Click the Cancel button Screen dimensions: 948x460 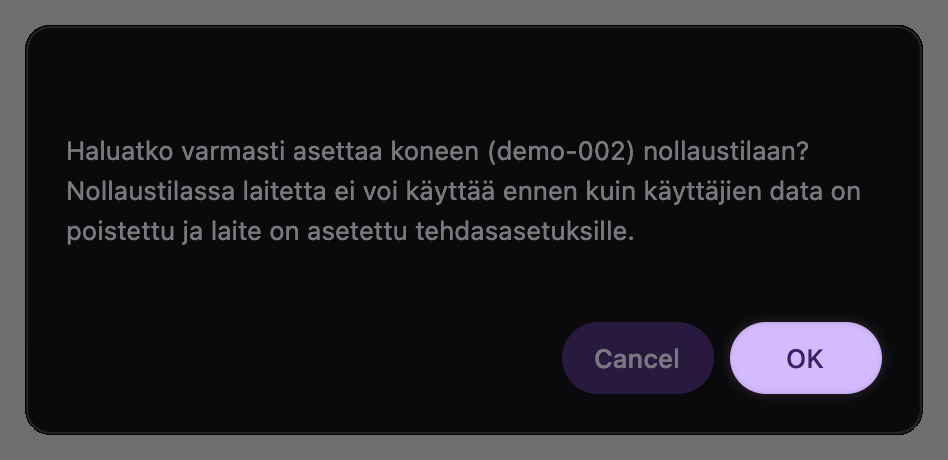pyautogui.click(x=637, y=358)
